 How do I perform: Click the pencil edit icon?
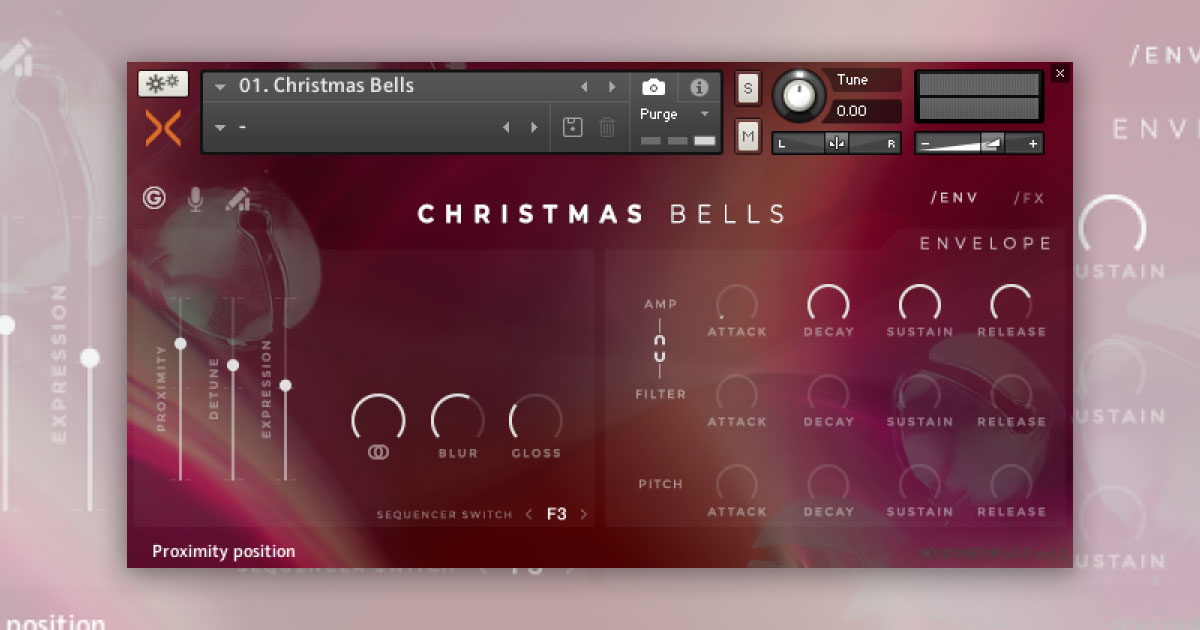point(237,199)
